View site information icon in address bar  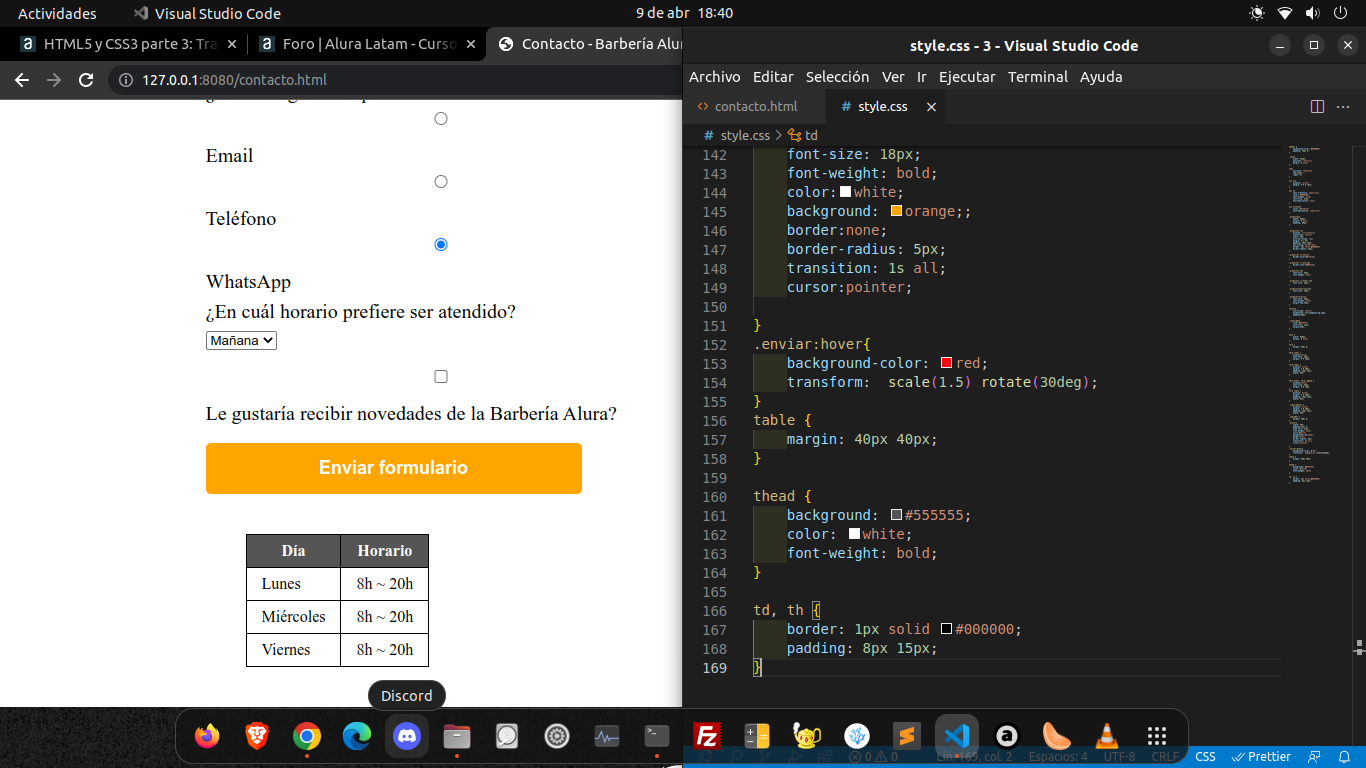[x=126, y=80]
